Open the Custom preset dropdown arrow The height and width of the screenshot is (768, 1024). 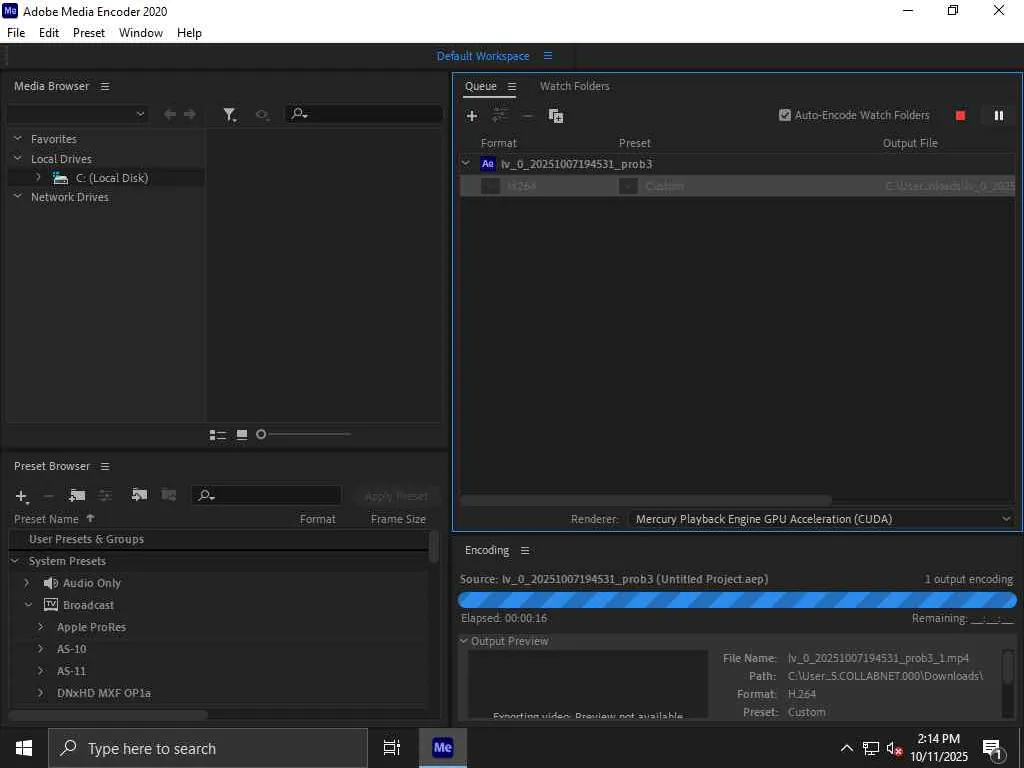pos(628,186)
